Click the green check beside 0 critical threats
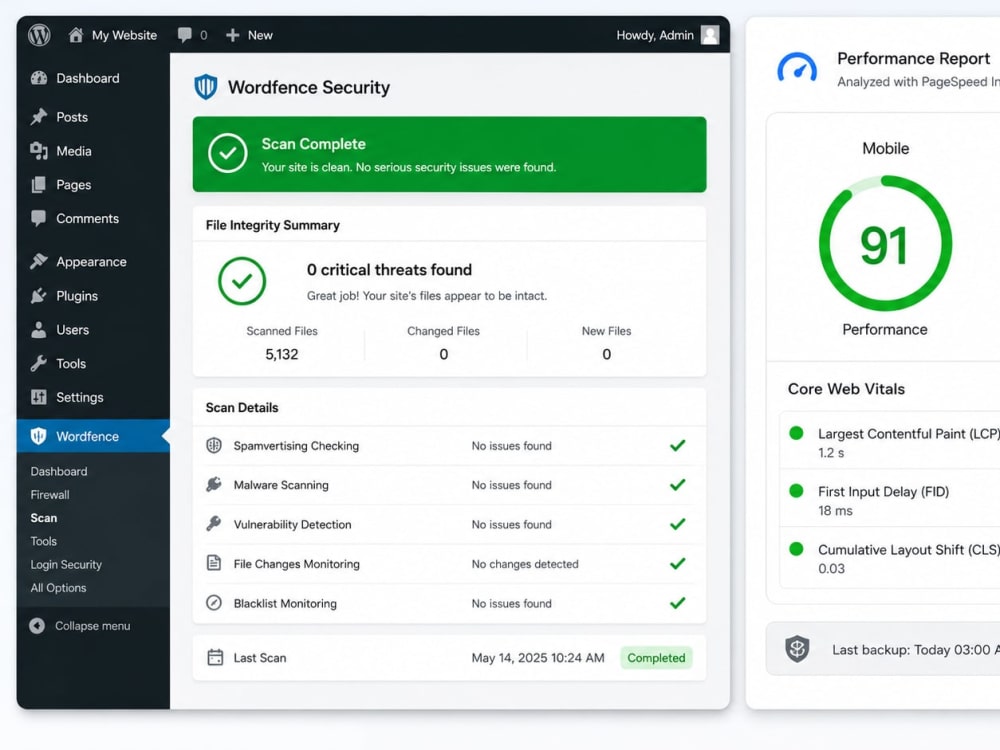The width and height of the screenshot is (1000, 750). 242,281
